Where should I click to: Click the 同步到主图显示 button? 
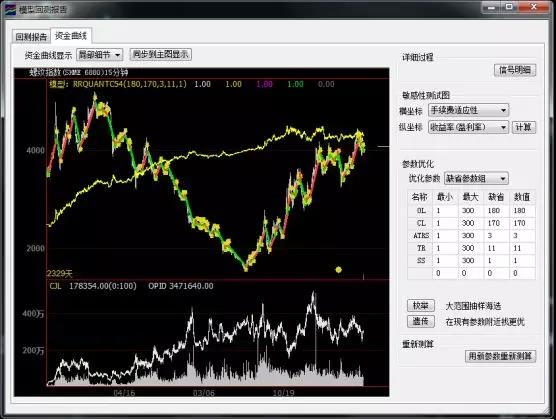click(x=161, y=54)
